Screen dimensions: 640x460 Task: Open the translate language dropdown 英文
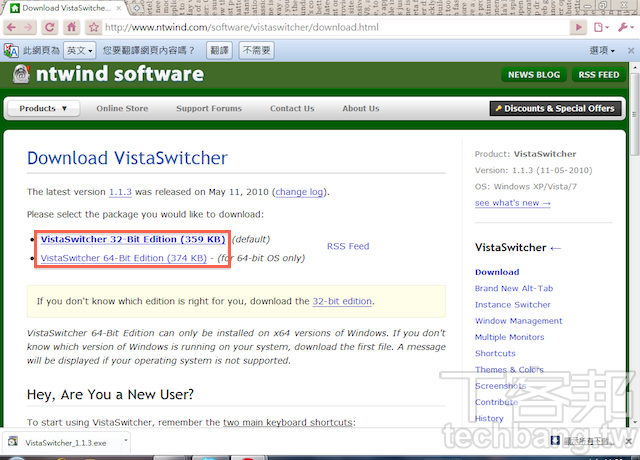[80, 50]
